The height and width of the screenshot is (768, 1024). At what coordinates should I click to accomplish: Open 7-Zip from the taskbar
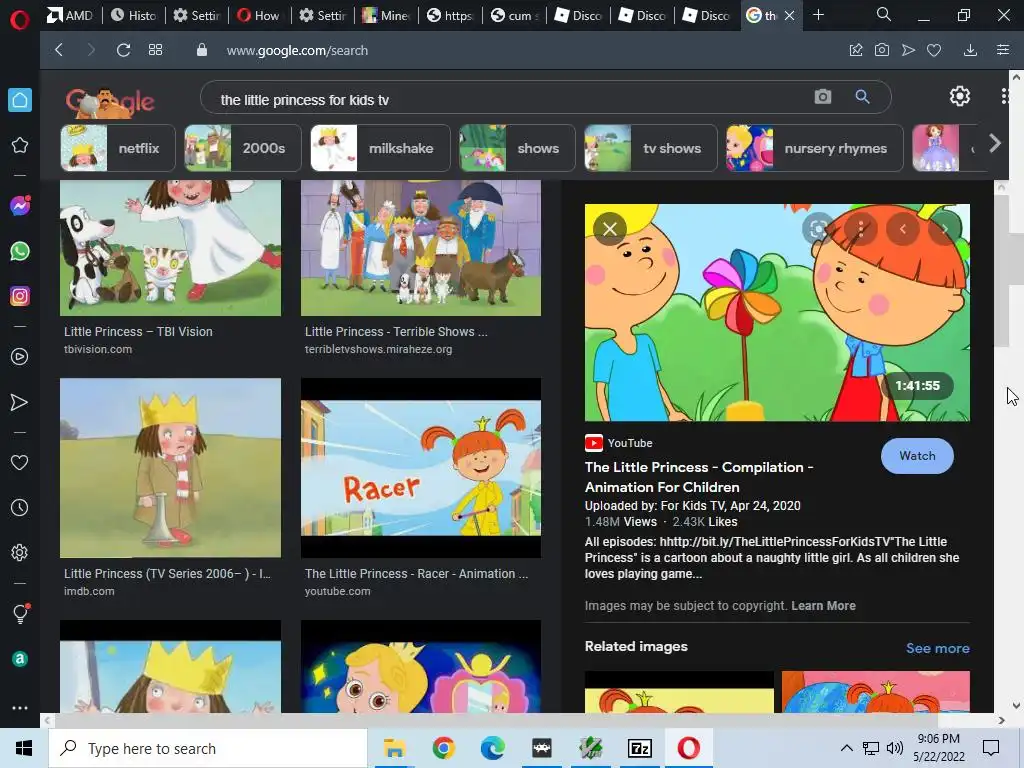(639, 748)
